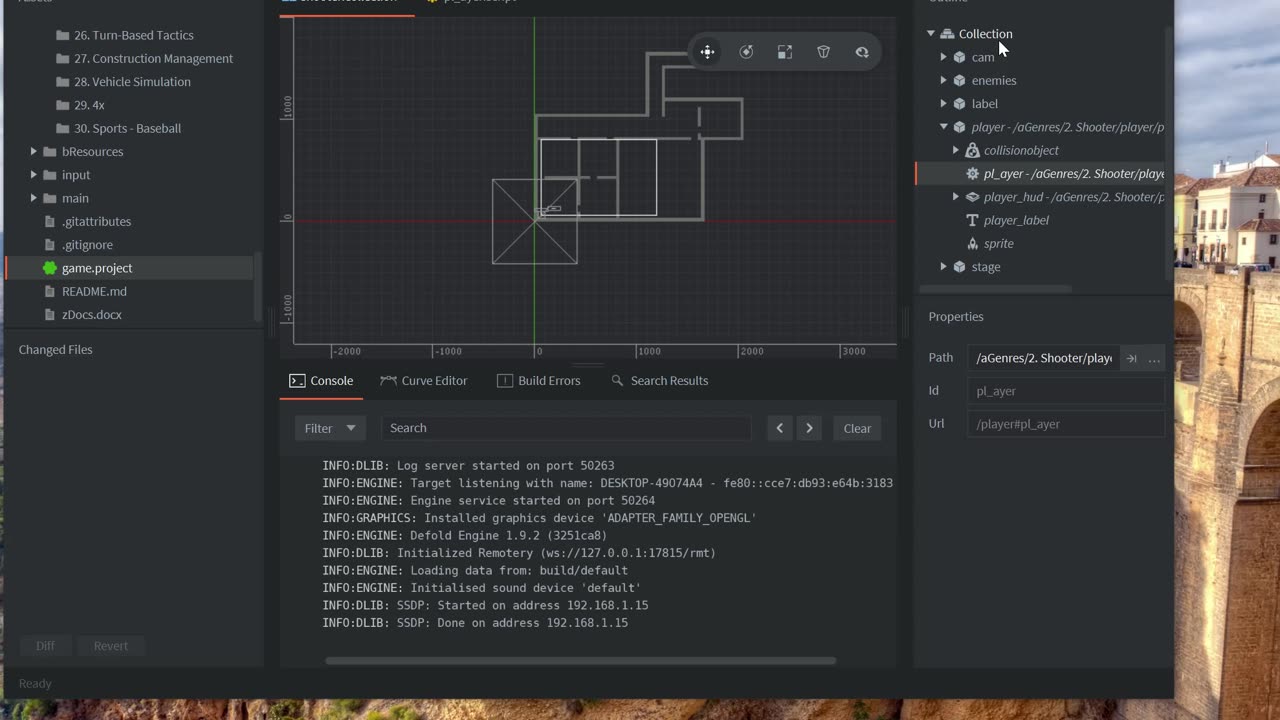Click the Diff button

point(45,646)
